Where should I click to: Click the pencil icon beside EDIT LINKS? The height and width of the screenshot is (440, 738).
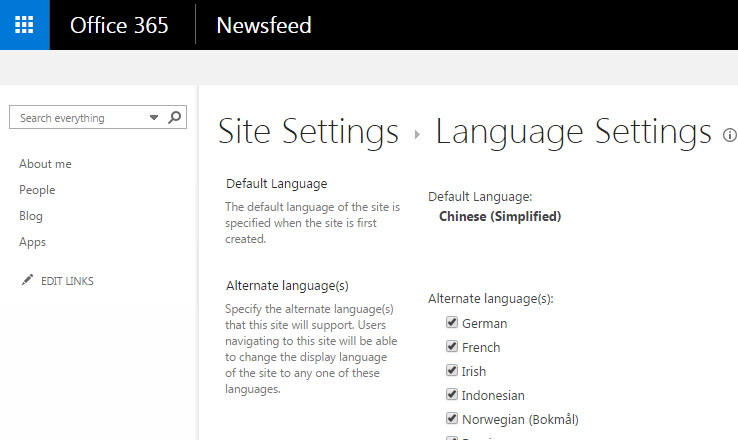tap(27, 280)
